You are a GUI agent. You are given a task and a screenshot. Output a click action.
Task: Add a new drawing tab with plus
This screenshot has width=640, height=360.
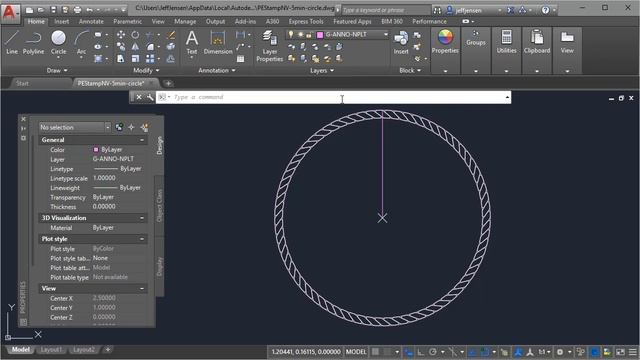[168, 83]
